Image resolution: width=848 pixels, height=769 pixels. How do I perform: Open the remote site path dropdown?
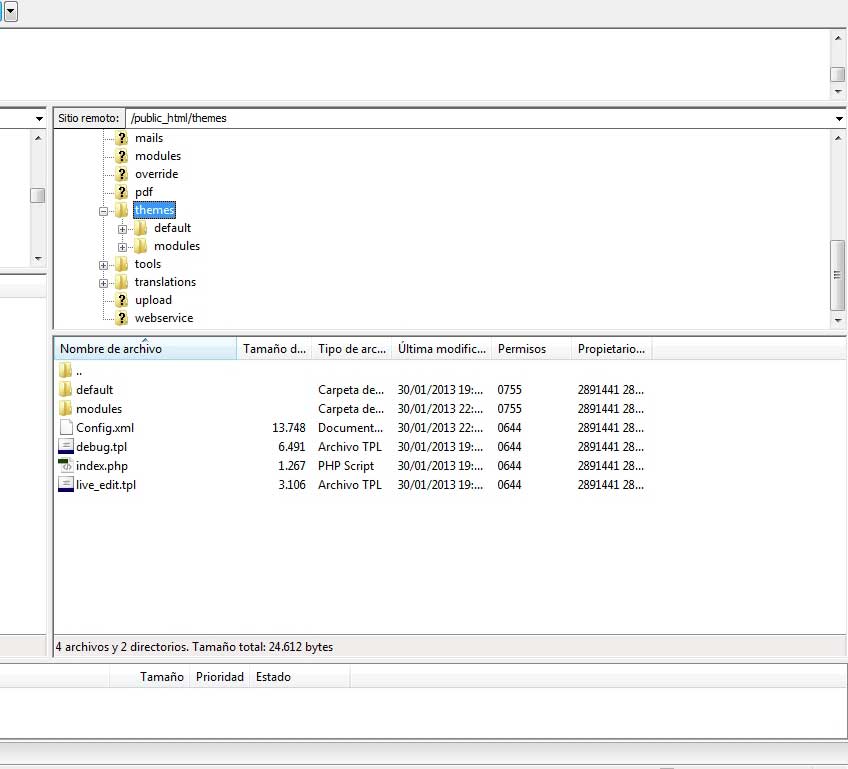[x=839, y=118]
